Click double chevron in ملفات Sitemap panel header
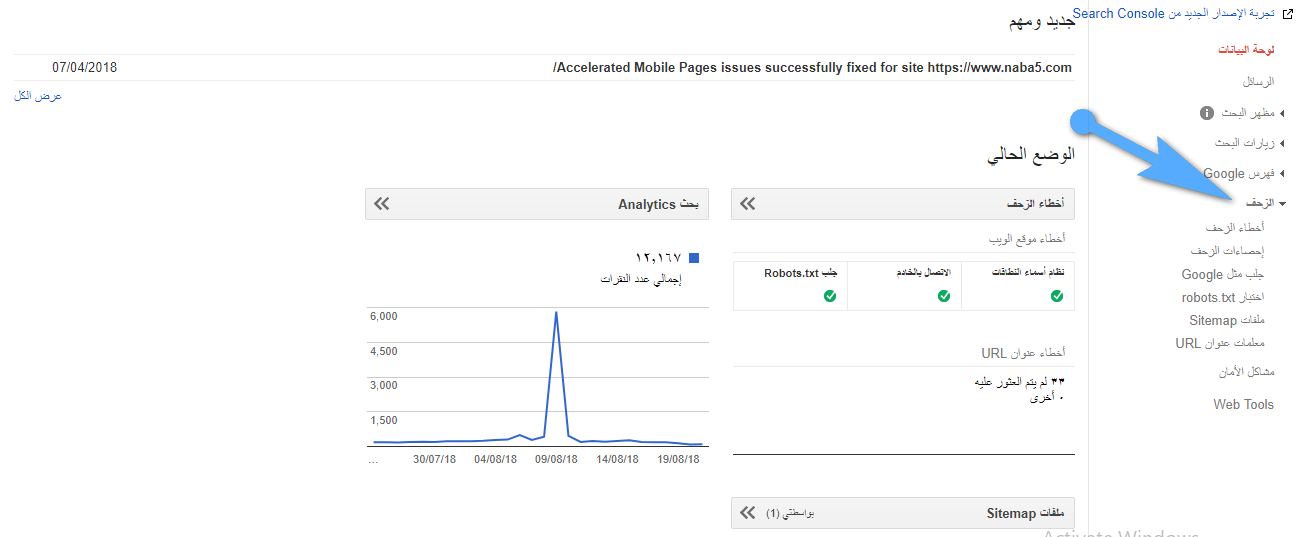 [x=748, y=513]
